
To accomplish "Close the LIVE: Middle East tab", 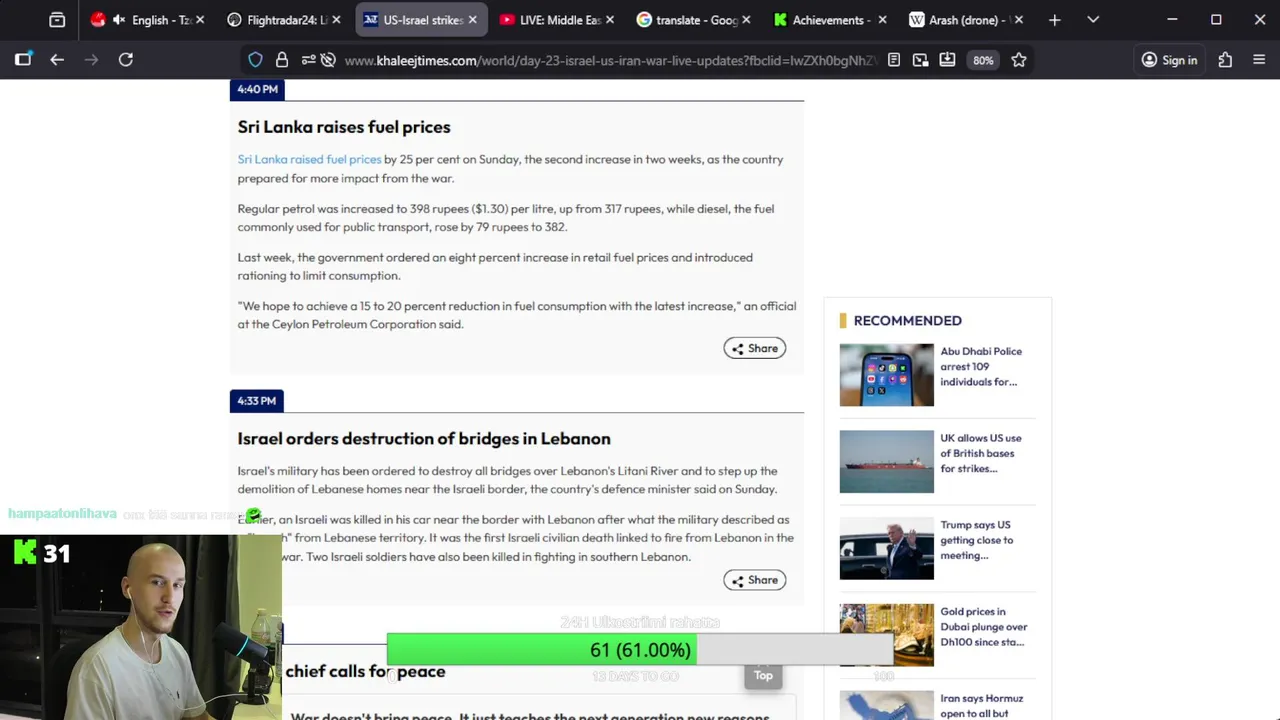I will coord(609,20).
